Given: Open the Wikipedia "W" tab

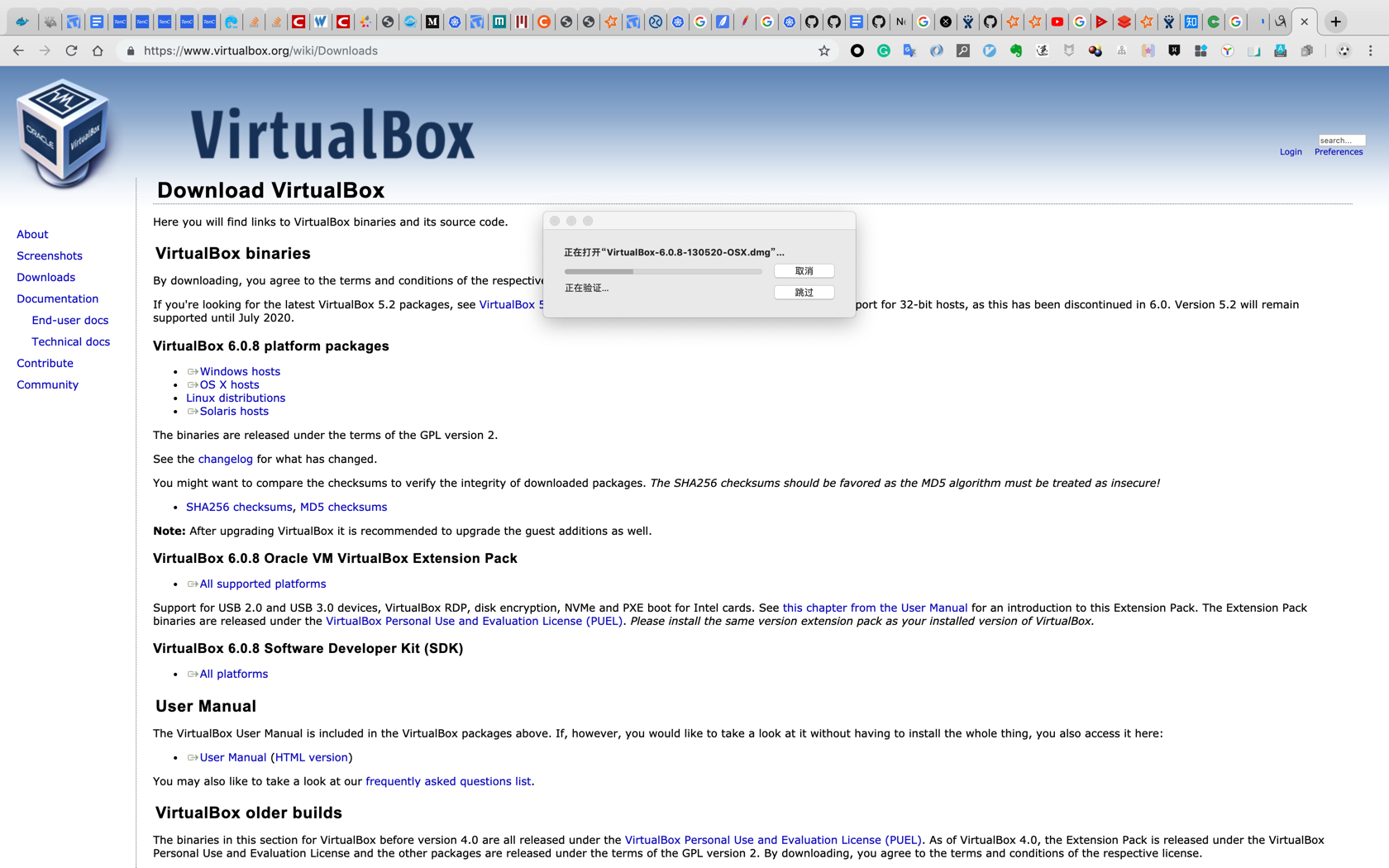Looking at the screenshot, I should [x=321, y=21].
